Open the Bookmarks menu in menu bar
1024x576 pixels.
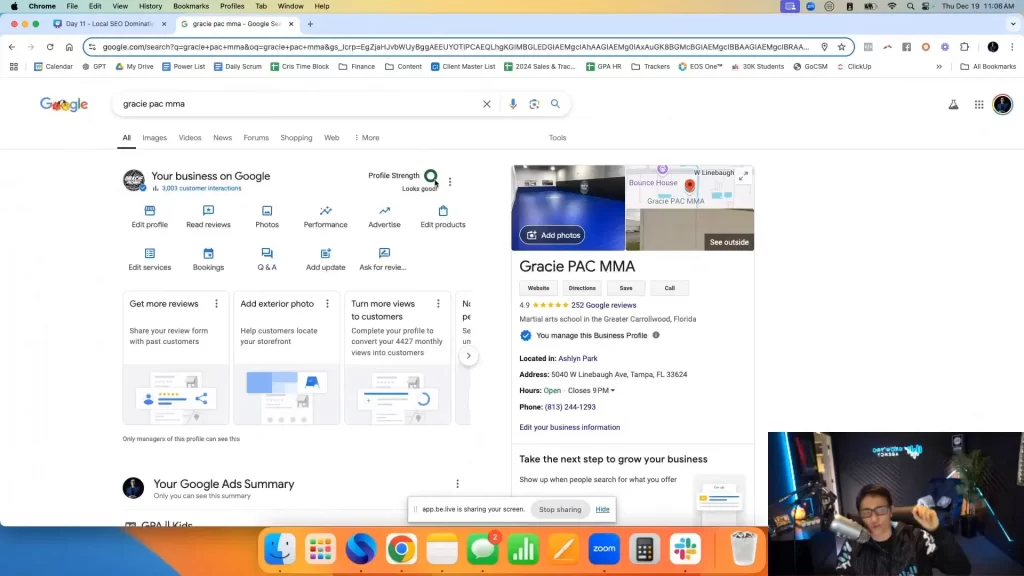[191, 6]
